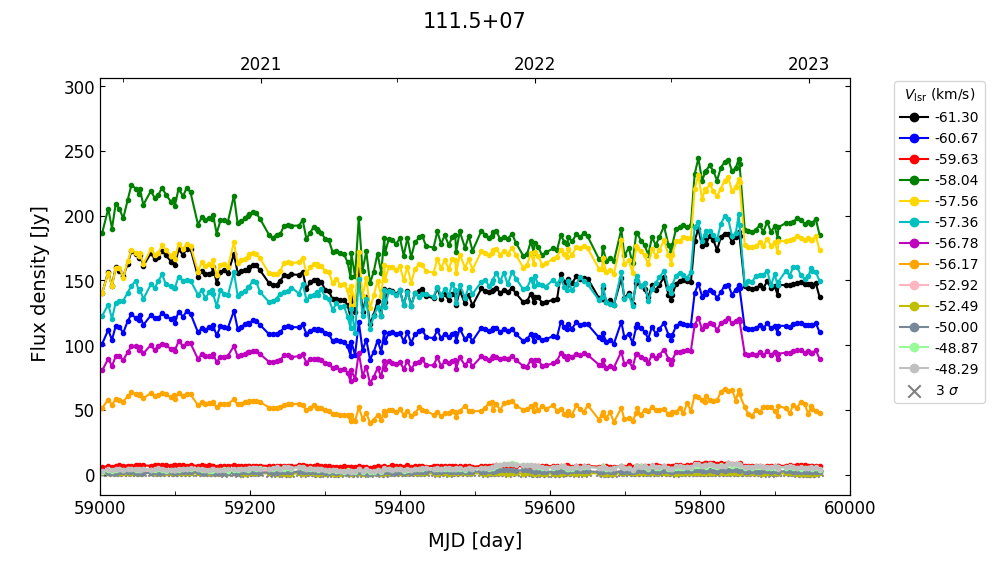Click the 59400 tick label on x-axis
Viewport: 1000px width, 562px height.
click(400, 508)
